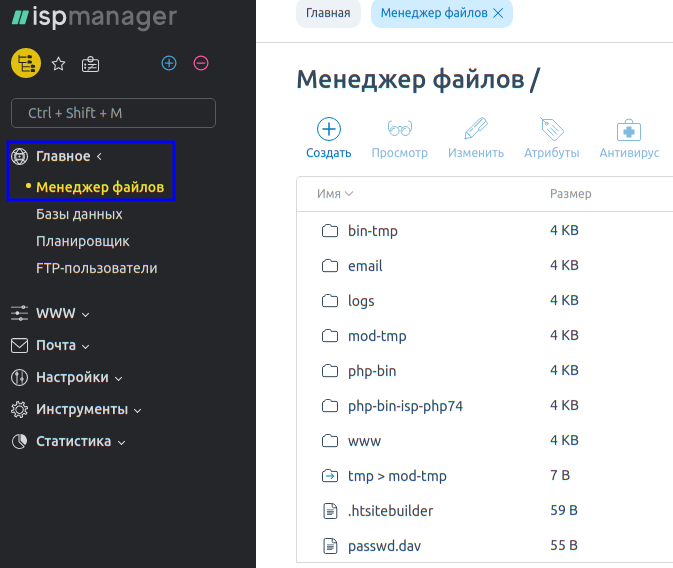Open Менеджер файлов in sidebar
The width and height of the screenshot is (673, 568).
[100, 187]
